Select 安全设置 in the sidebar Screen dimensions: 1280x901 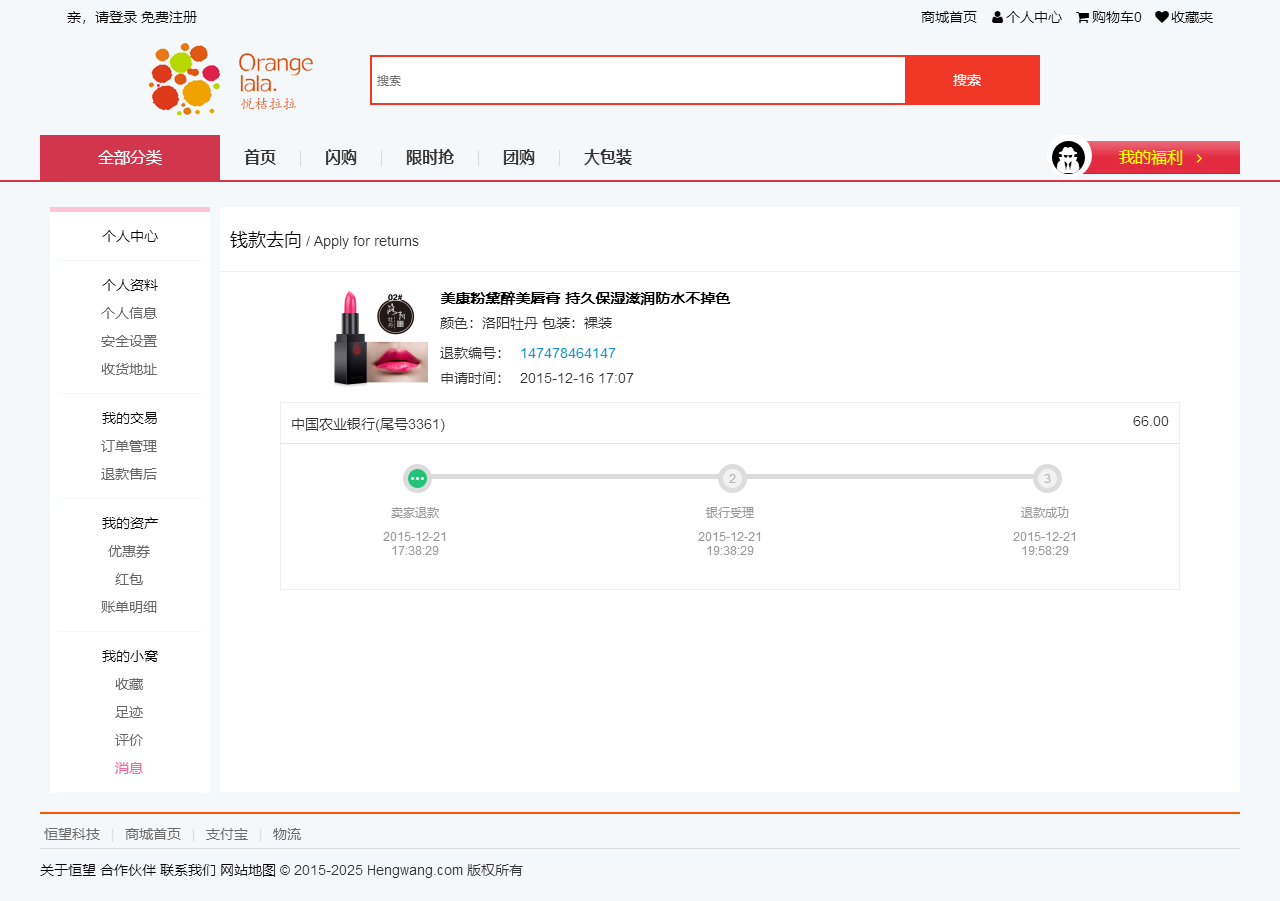click(129, 341)
